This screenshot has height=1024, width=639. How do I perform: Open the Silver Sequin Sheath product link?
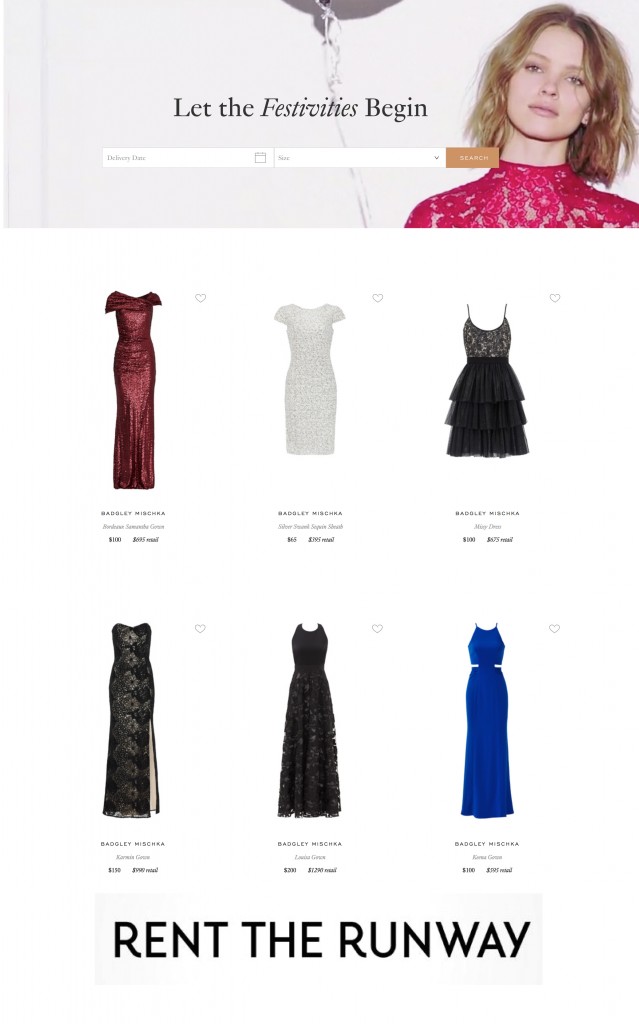click(x=310, y=526)
